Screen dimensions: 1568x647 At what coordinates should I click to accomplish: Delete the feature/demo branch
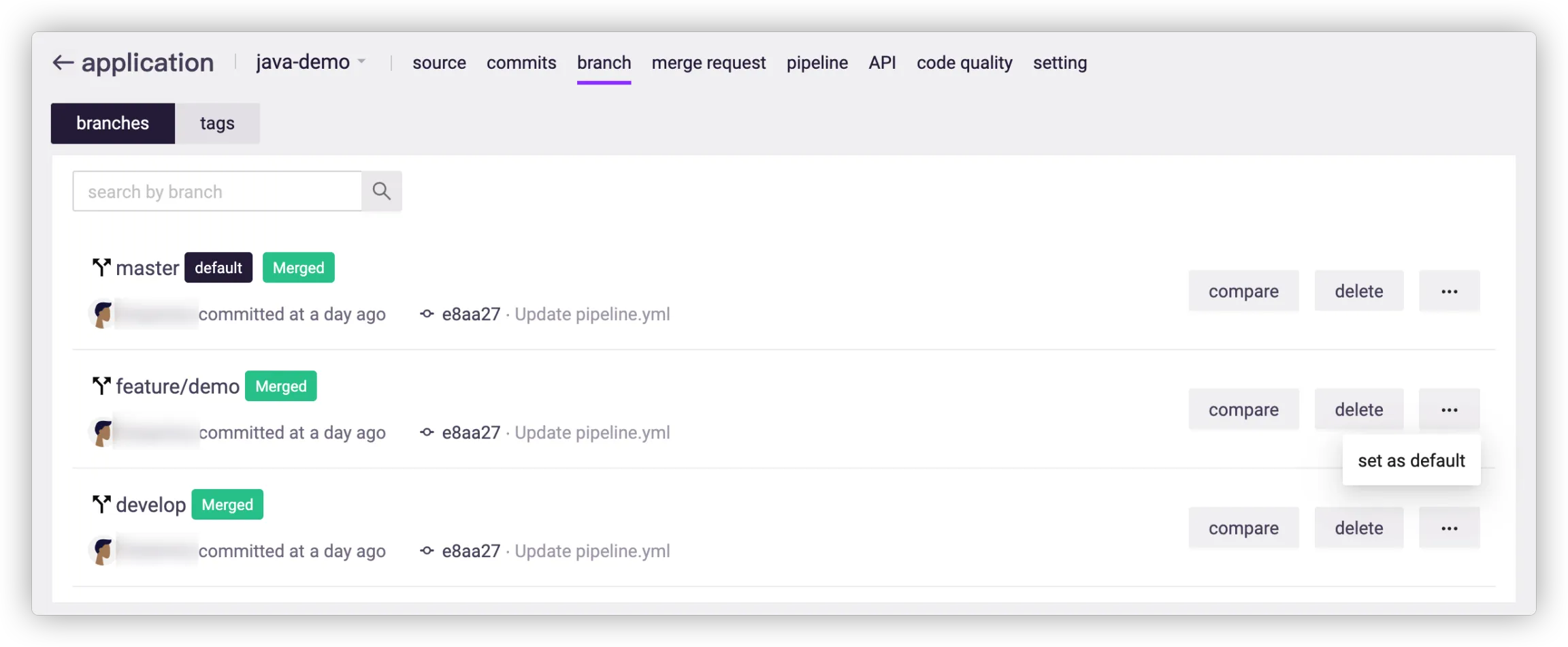[x=1358, y=410]
